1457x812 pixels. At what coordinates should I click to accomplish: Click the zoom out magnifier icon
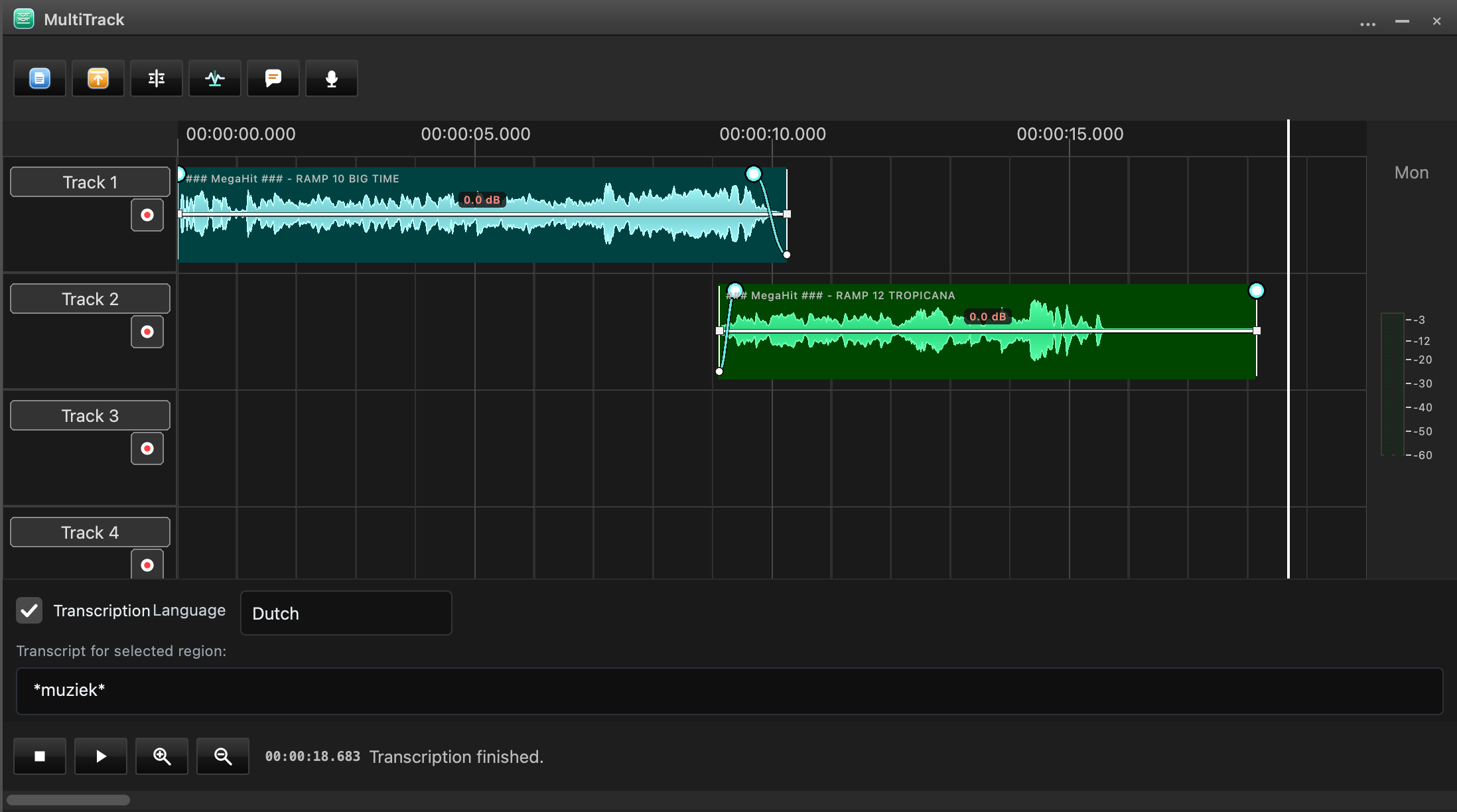point(223,756)
